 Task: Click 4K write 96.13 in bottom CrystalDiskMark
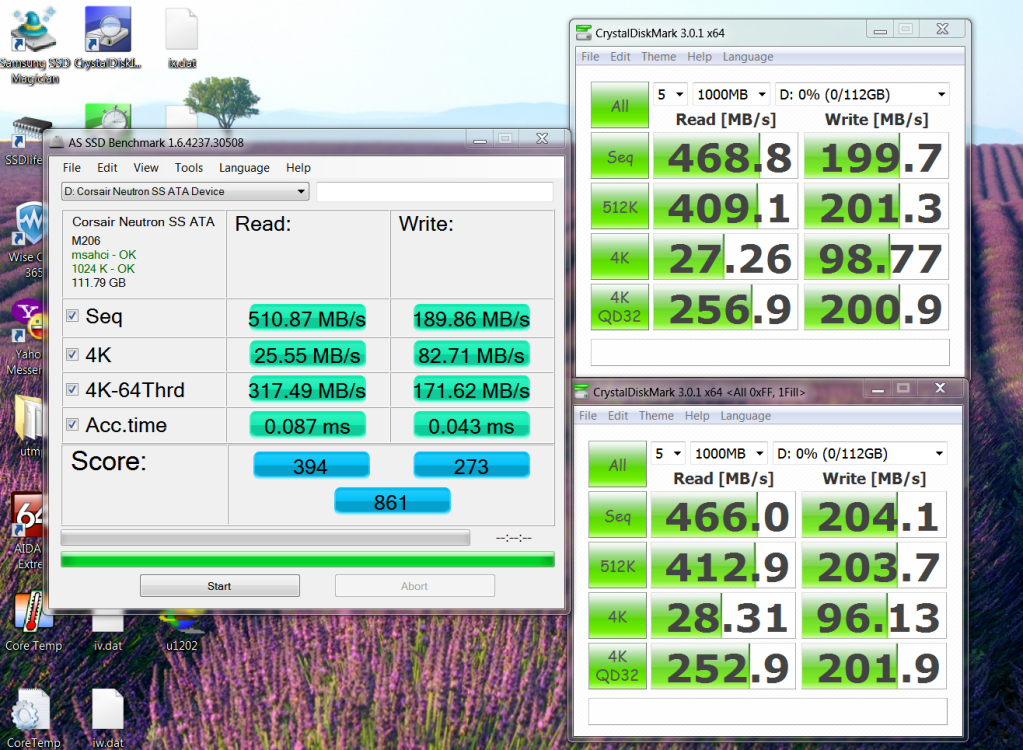[x=874, y=616]
